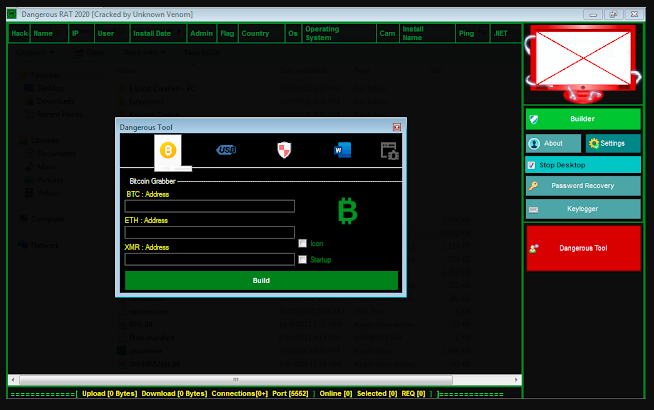Click the key icon beside Password Recovery
Screen dimensions: 654x410
pos(534,186)
